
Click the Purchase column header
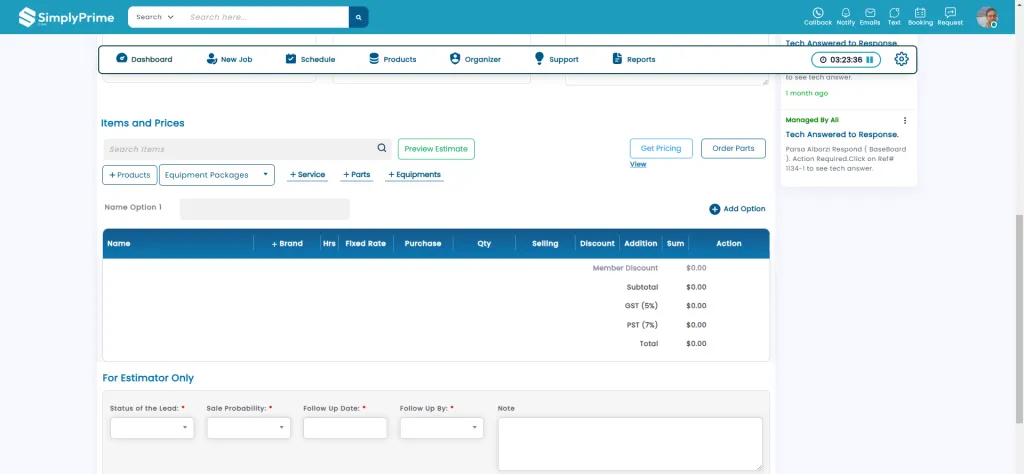click(423, 244)
